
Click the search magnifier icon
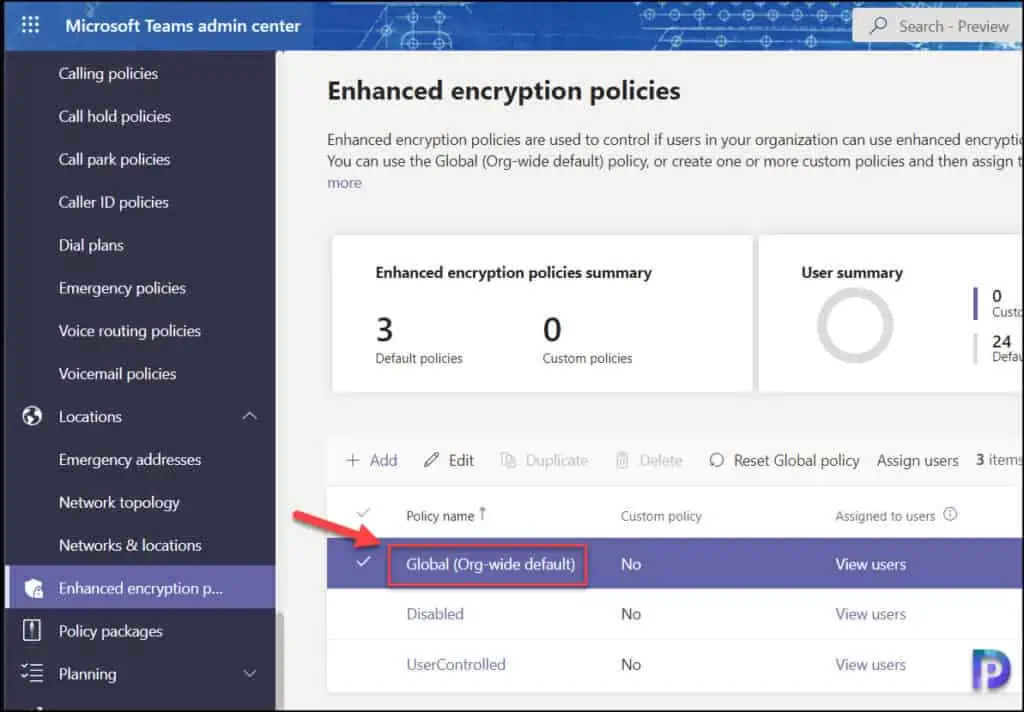tap(879, 25)
